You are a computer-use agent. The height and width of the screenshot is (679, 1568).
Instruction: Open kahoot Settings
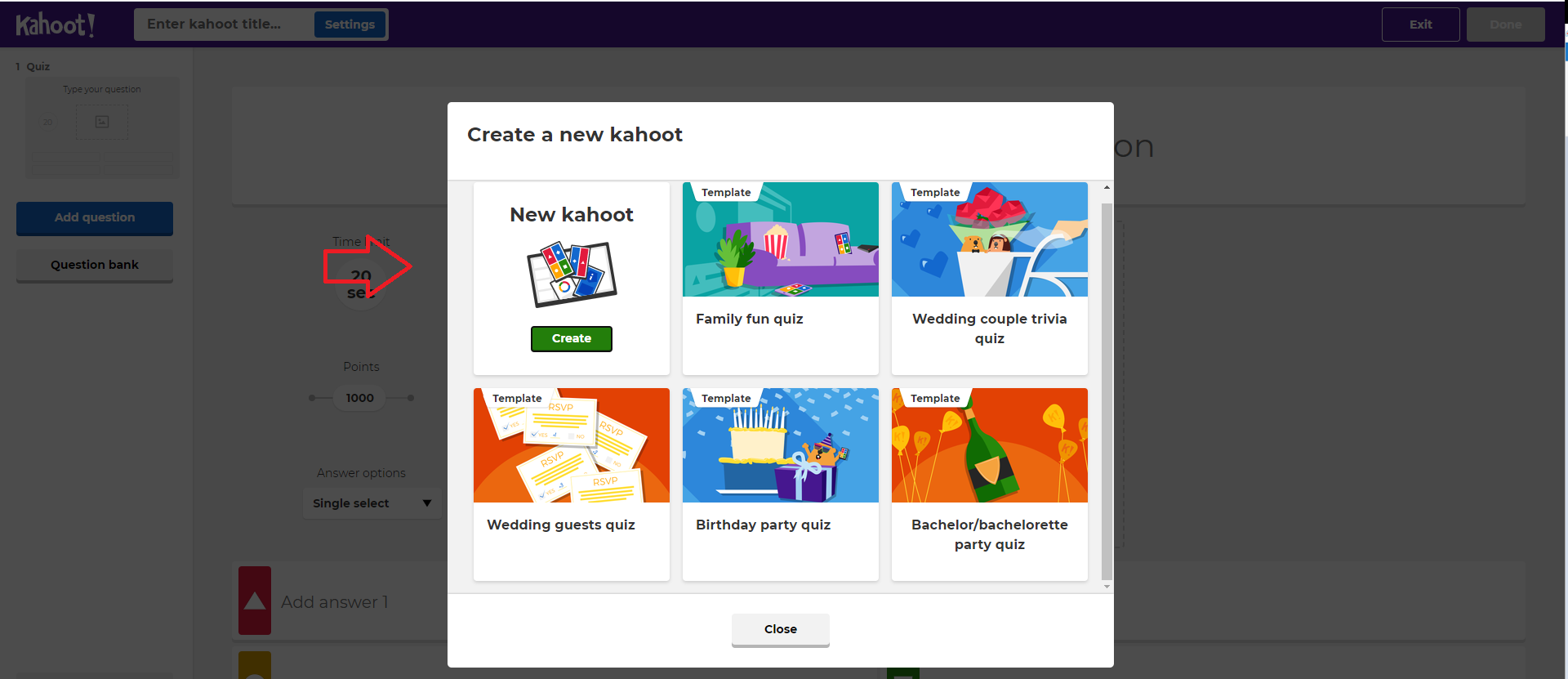(x=350, y=25)
